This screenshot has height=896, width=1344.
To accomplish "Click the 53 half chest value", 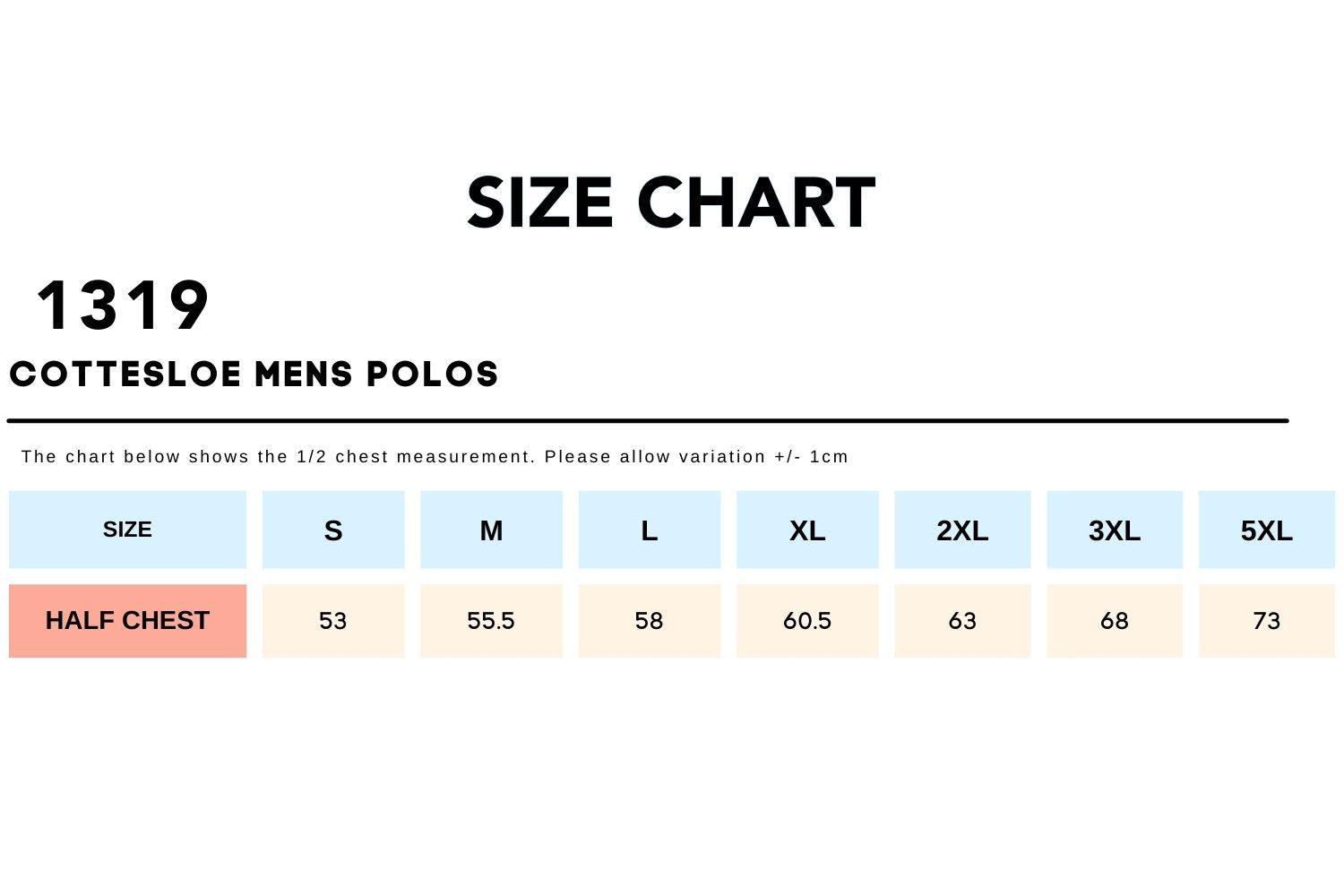I will [333, 621].
